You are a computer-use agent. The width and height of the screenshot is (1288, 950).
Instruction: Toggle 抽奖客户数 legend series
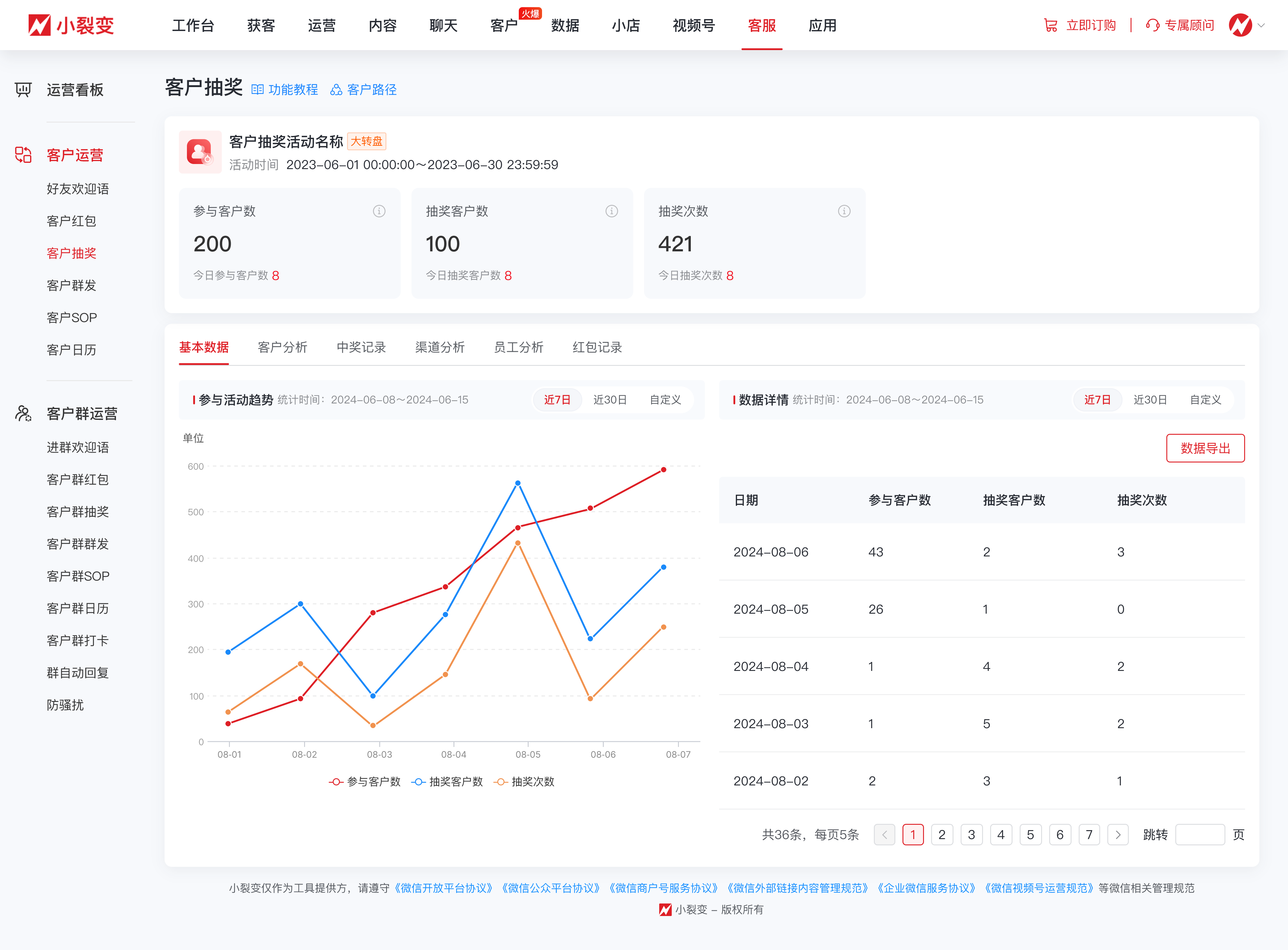[x=447, y=782]
